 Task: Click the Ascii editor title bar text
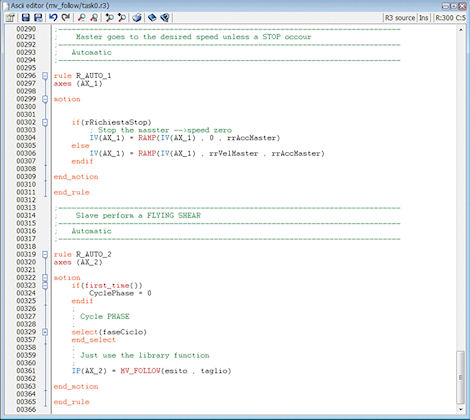click(x=60, y=6)
